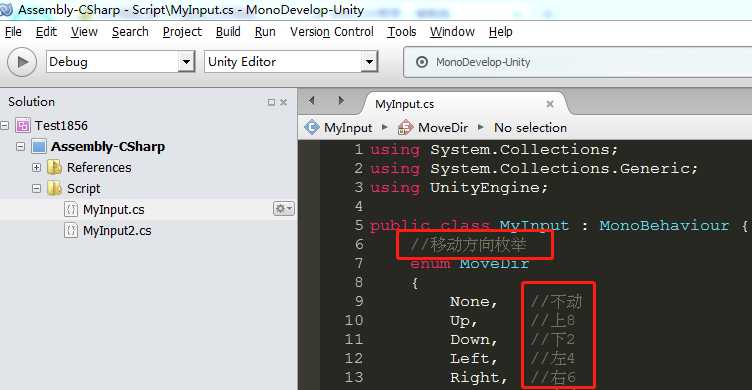Select the 'Script' folder label
752x390 pixels.
(83, 189)
